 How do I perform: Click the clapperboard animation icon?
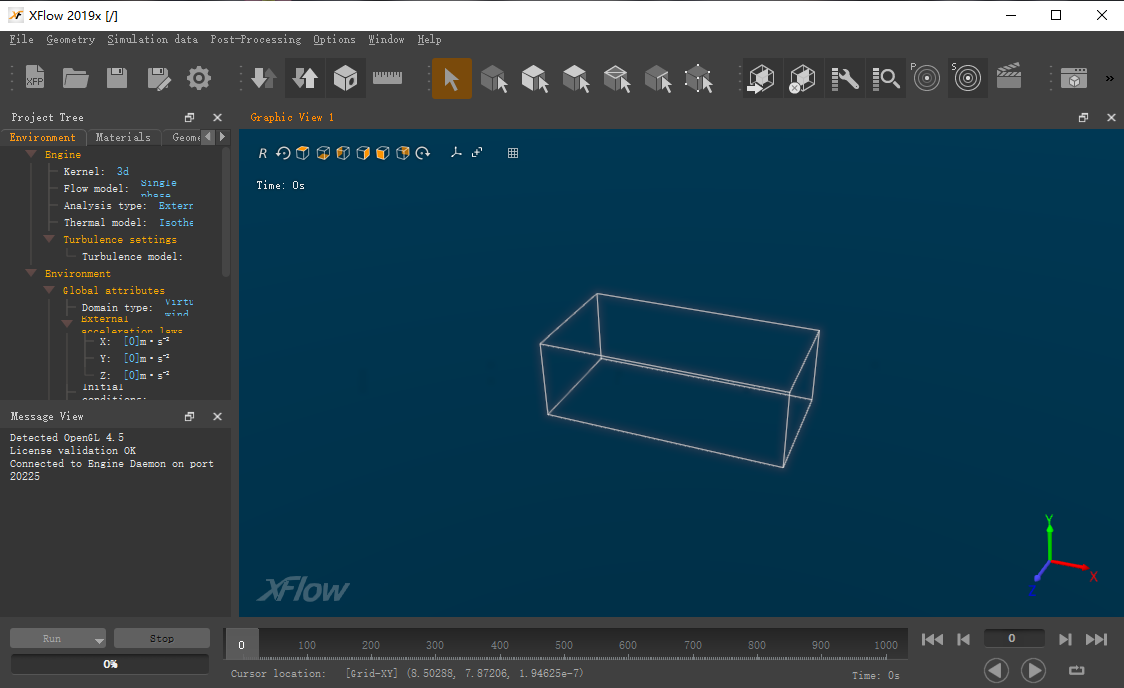1009,76
